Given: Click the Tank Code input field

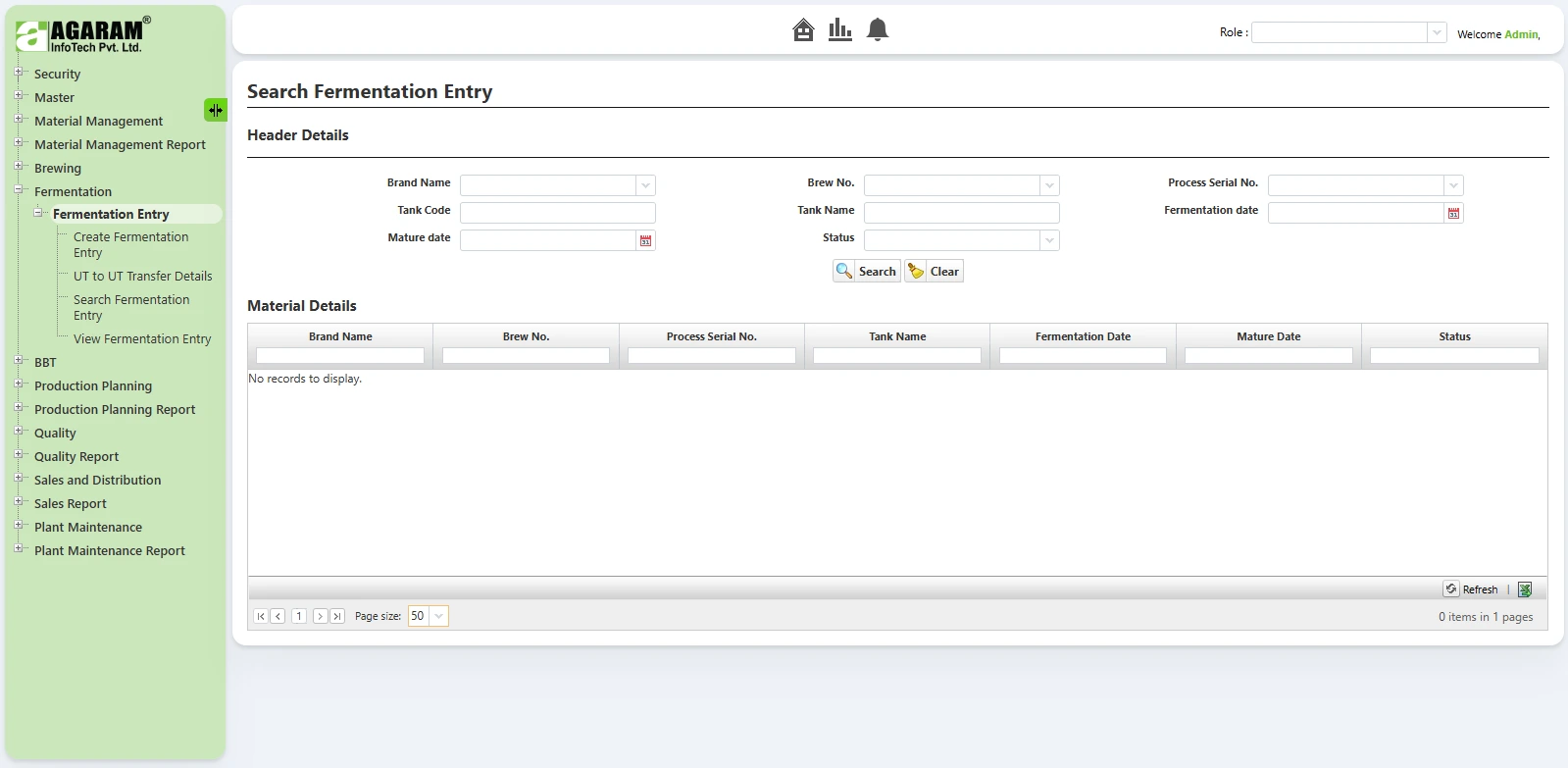Looking at the screenshot, I should tap(557, 213).
